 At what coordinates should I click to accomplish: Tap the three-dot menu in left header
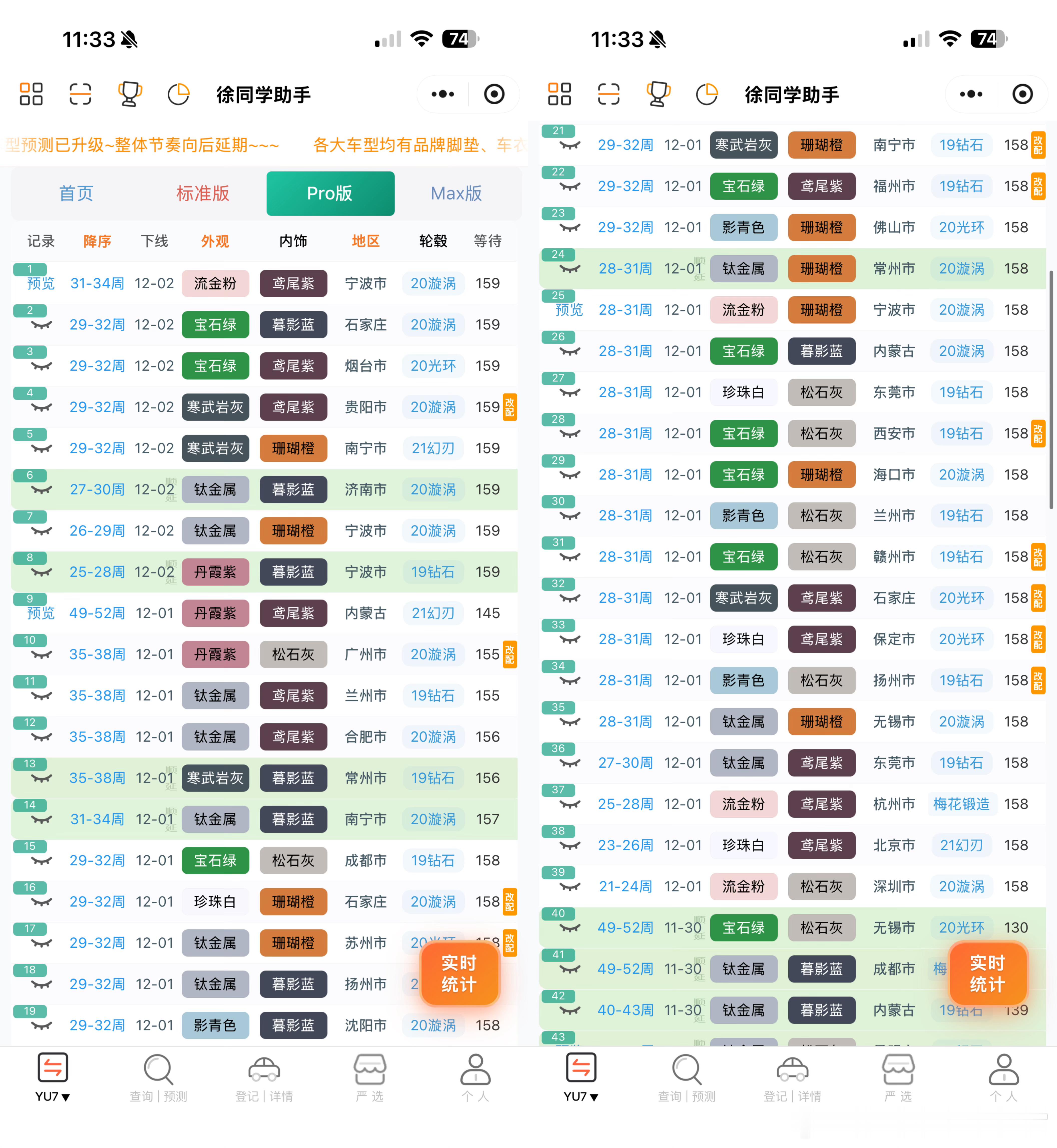coord(443,94)
